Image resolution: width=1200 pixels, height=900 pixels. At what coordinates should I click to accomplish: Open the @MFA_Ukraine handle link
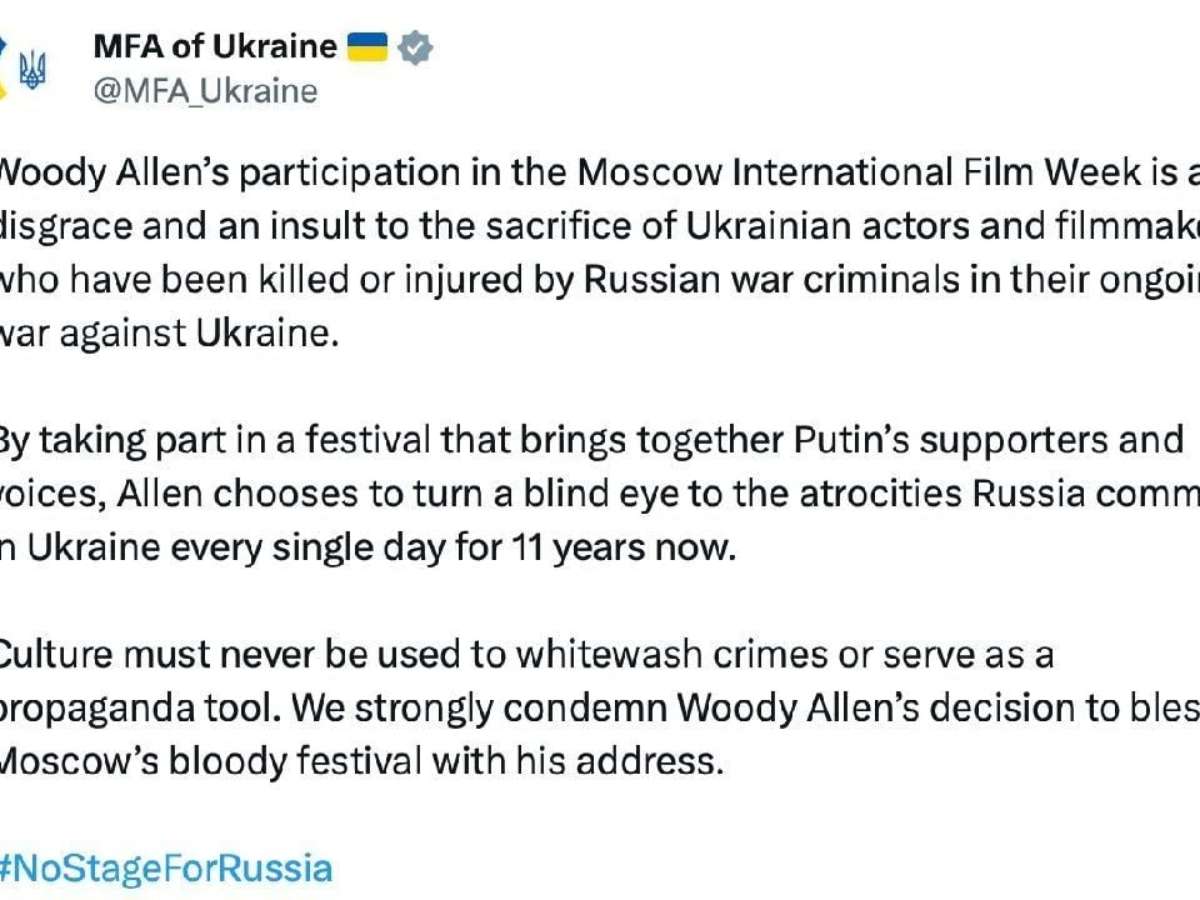click(x=205, y=91)
